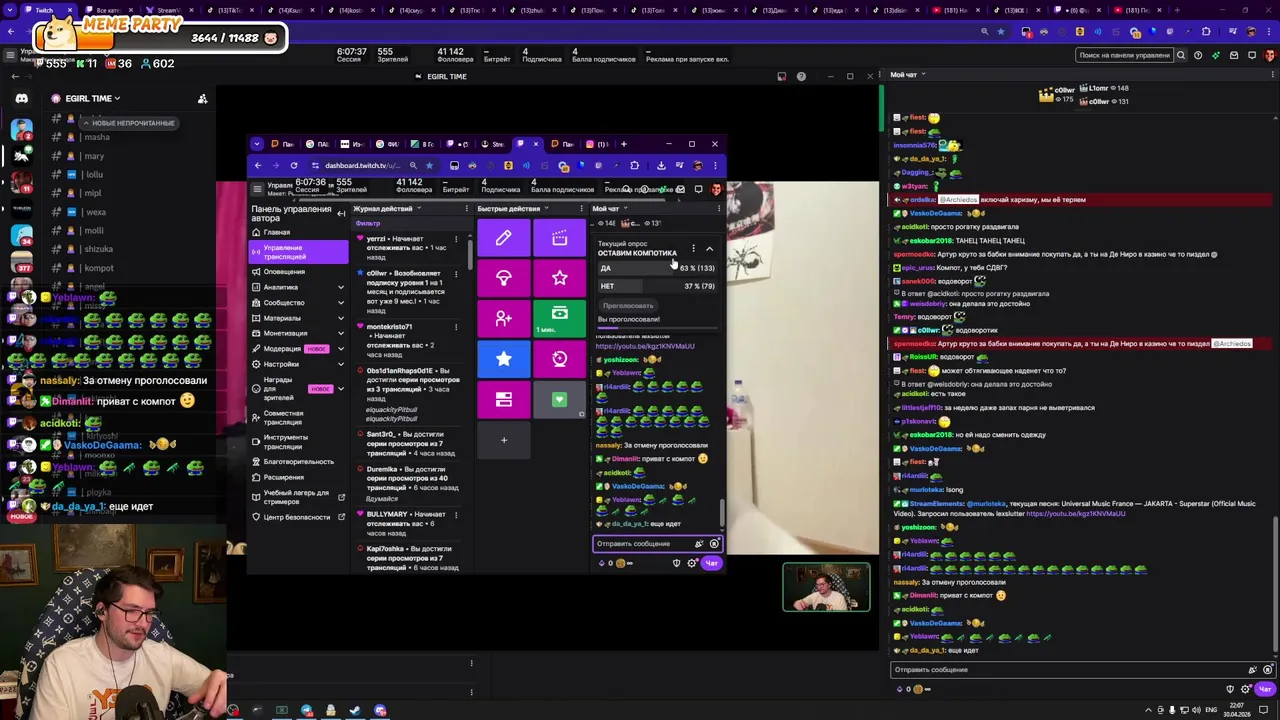Bookmark page with star icon in address bar

pyautogui.click(x=1001, y=32)
